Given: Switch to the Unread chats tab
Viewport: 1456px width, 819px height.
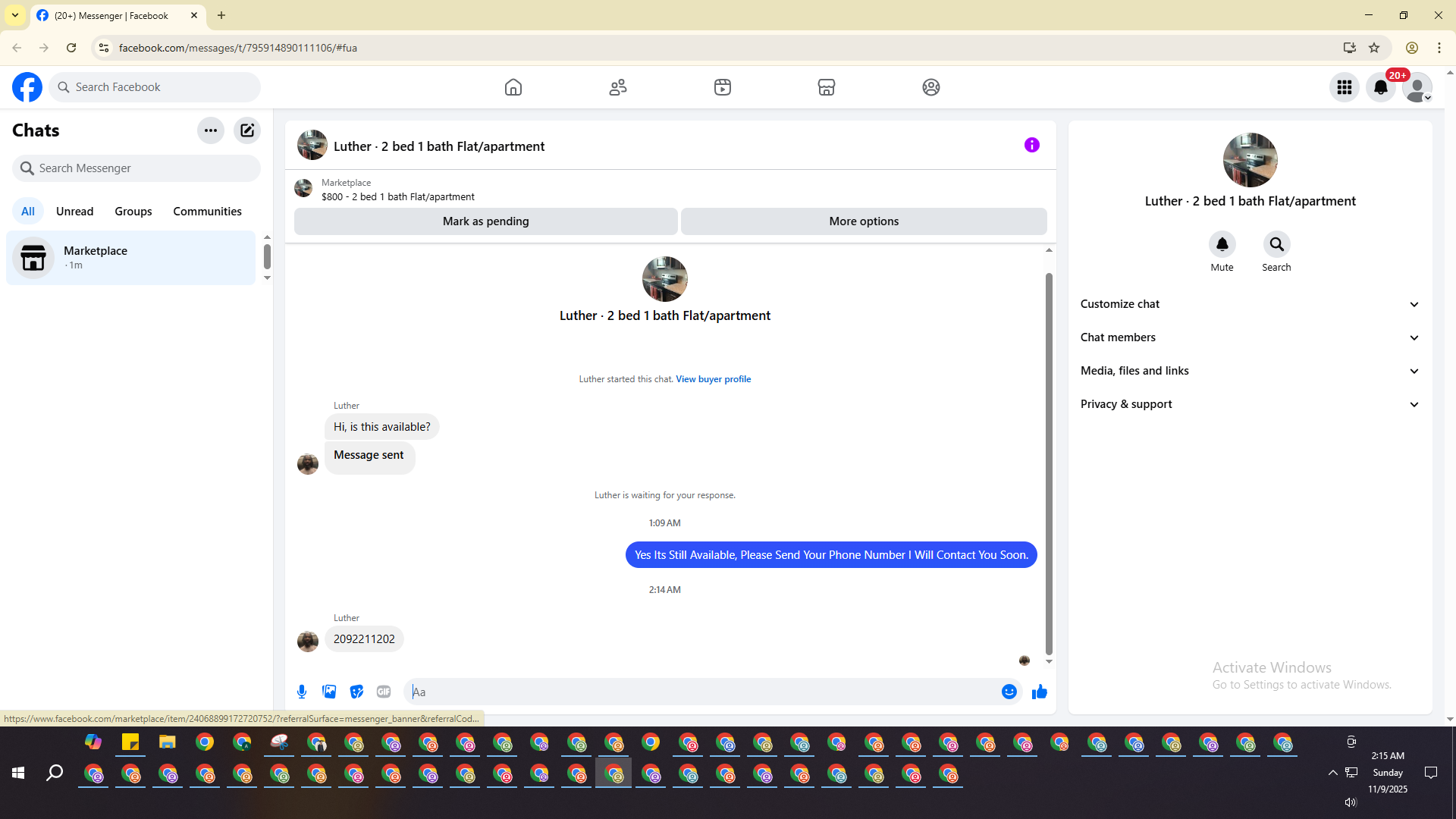Looking at the screenshot, I should coord(74,212).
